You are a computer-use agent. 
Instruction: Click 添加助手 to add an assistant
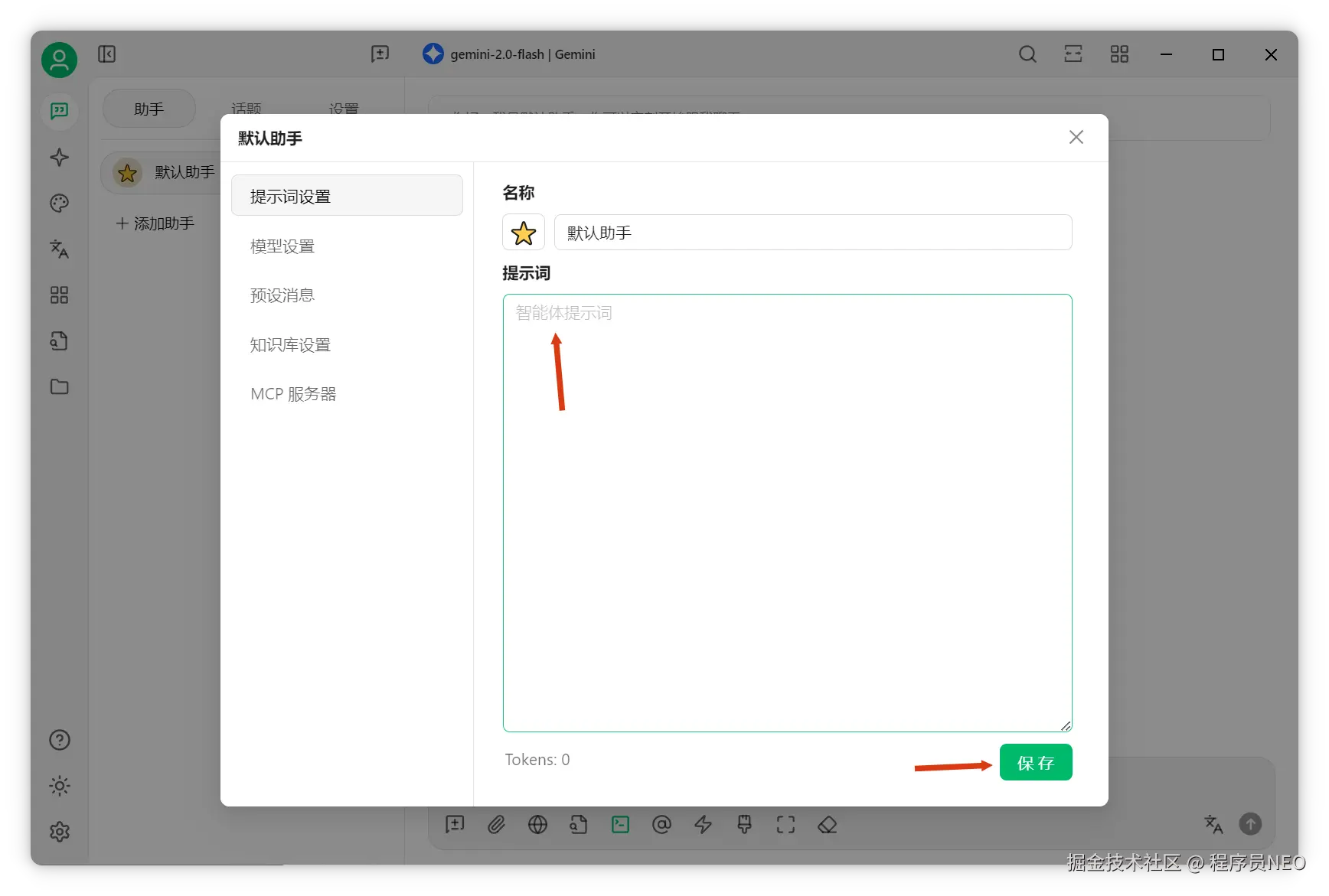coord(155,223)
